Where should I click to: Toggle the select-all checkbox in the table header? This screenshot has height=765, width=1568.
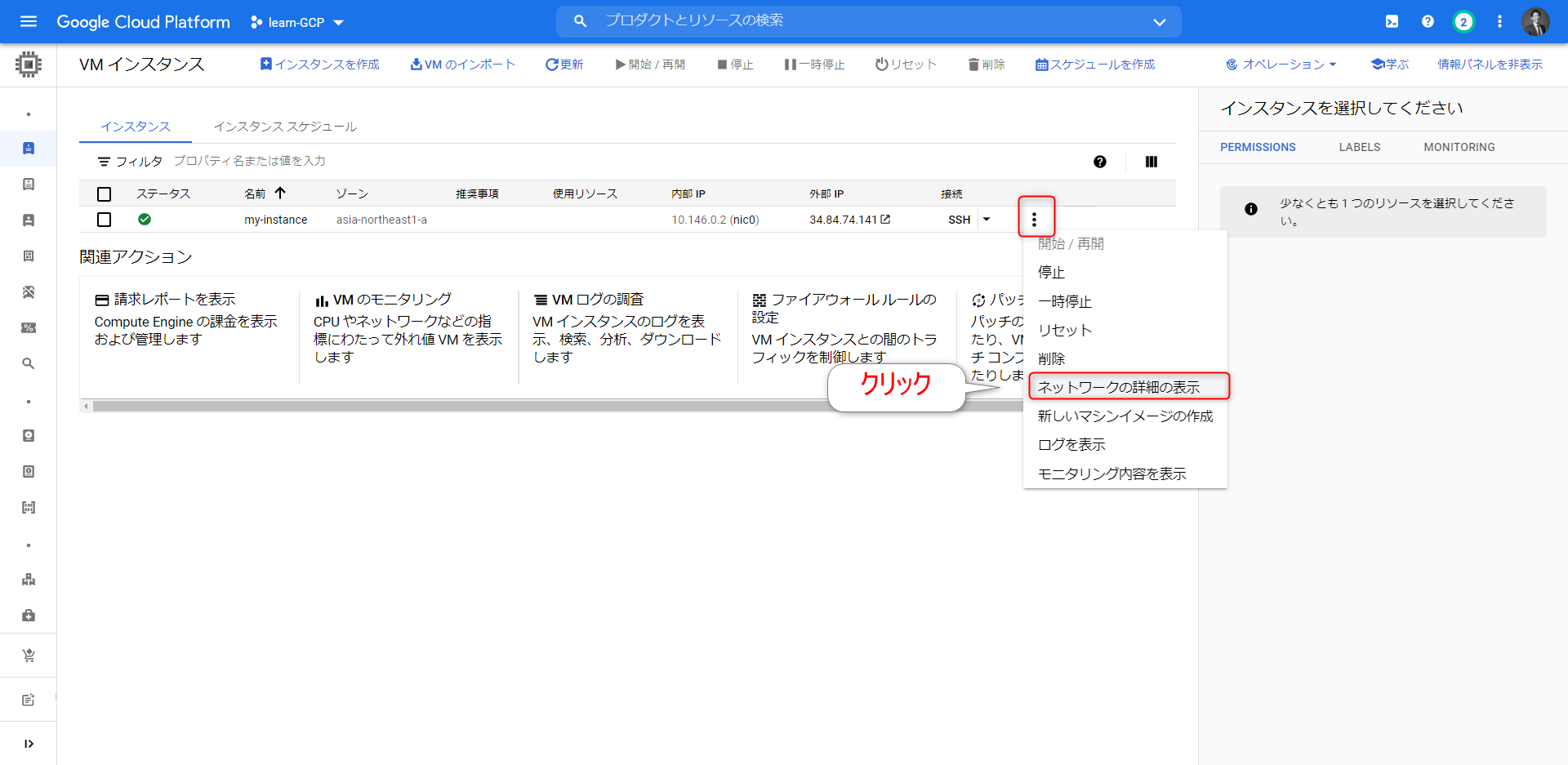104,194
